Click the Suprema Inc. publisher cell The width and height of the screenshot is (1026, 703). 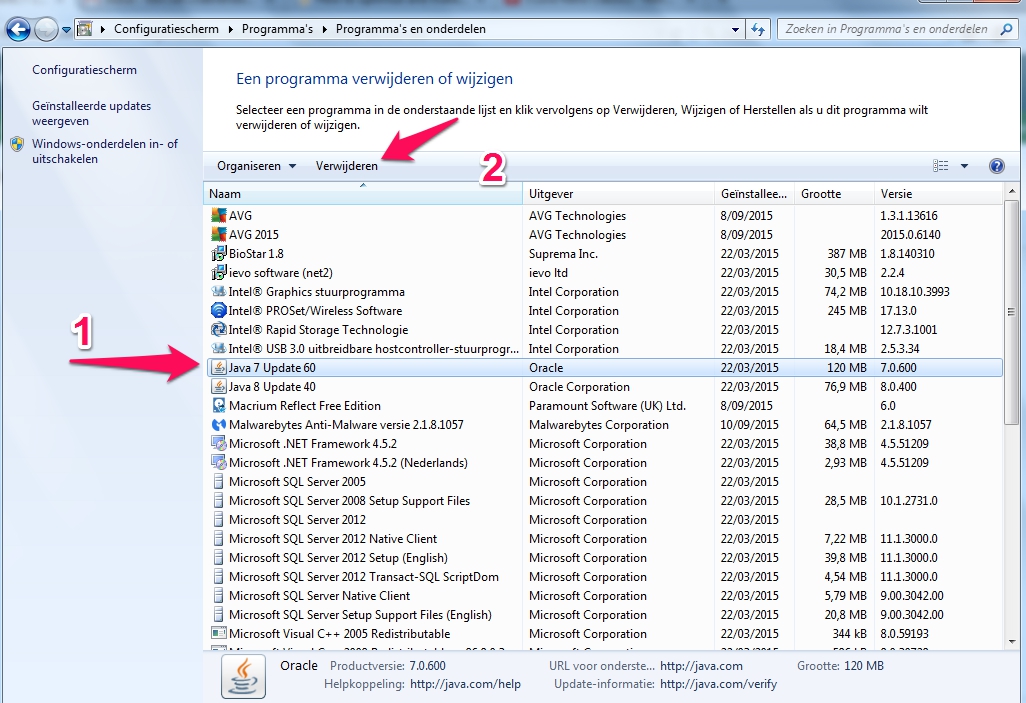(563, 253)
